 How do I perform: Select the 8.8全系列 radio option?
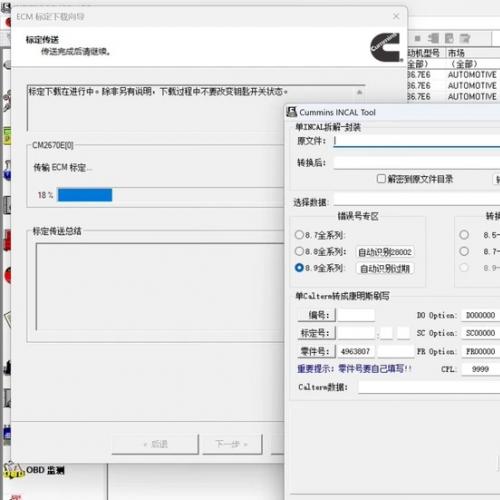point(299,251)
